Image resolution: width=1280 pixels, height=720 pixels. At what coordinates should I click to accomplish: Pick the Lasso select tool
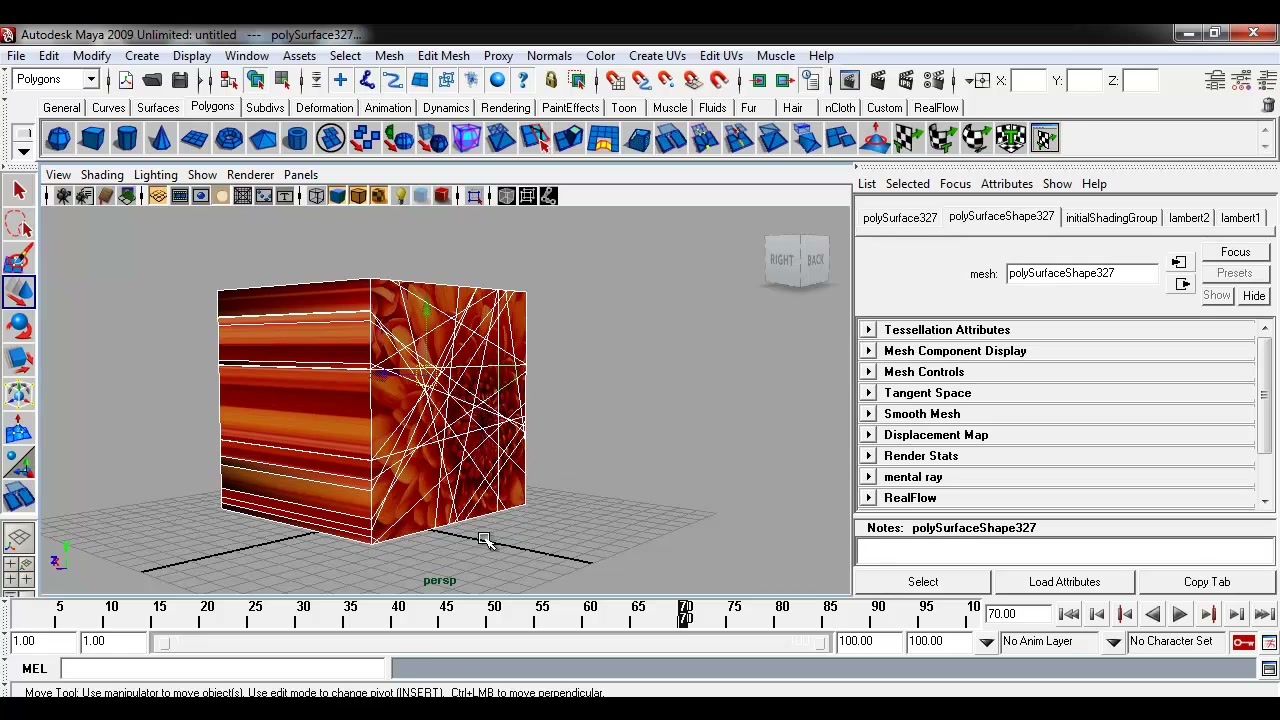(x=18, y=225)
